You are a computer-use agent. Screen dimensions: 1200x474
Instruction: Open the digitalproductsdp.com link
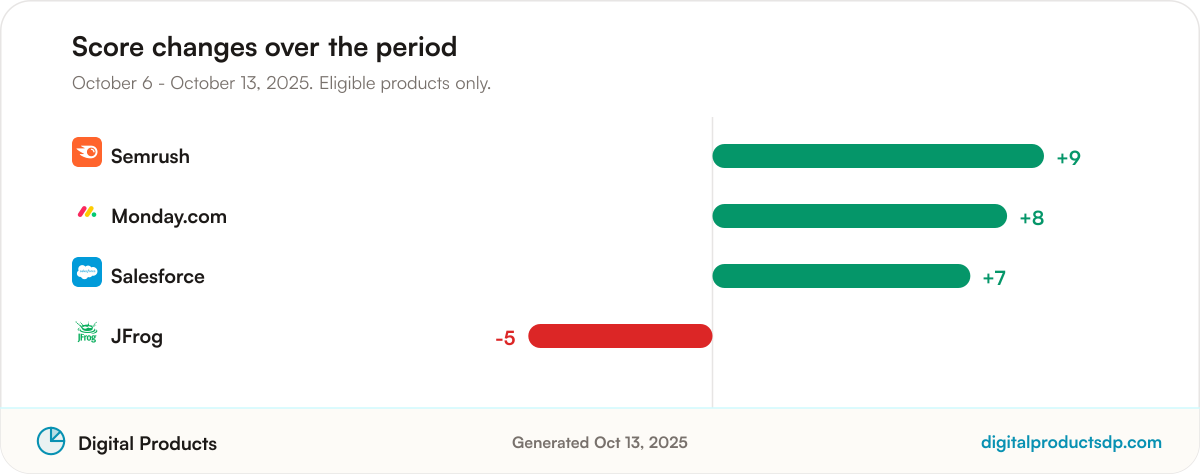(x=1072, y=442)
